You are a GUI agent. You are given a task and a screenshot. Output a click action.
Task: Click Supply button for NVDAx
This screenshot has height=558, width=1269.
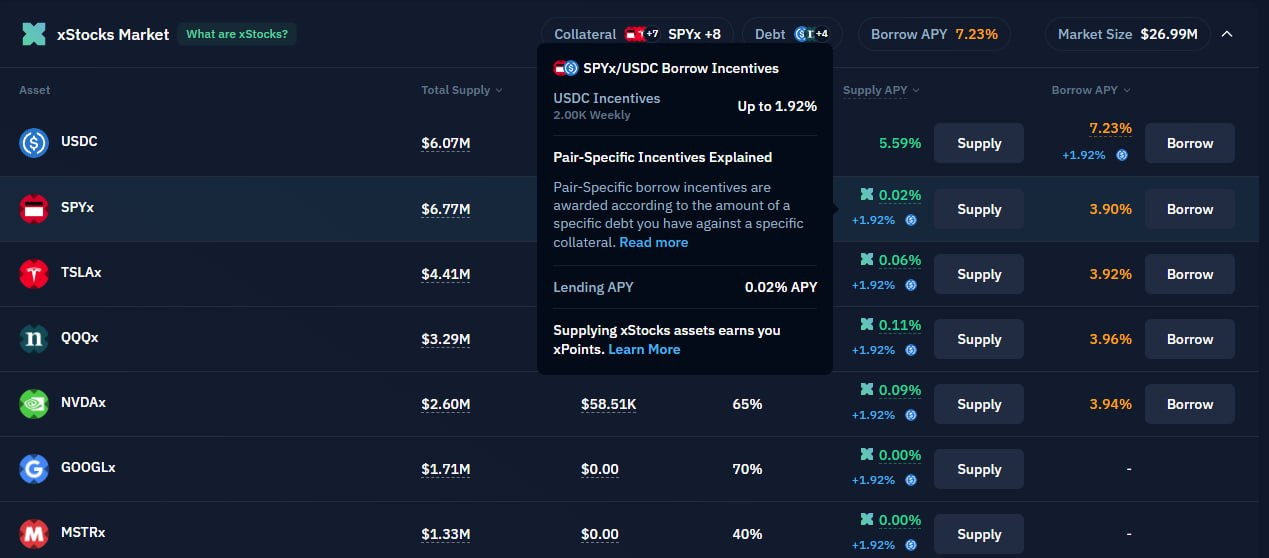point(979,404)
